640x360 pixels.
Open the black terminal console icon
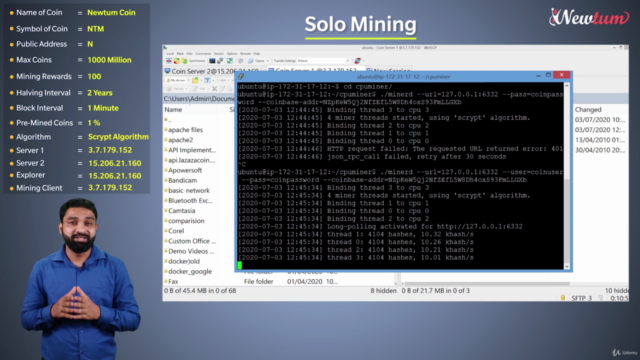coord(212,61)
